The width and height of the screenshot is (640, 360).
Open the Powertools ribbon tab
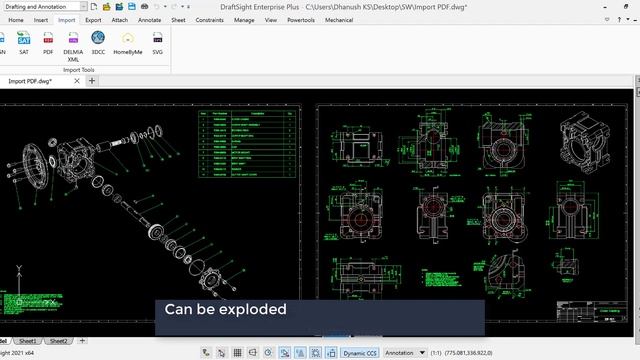[301, 20]
